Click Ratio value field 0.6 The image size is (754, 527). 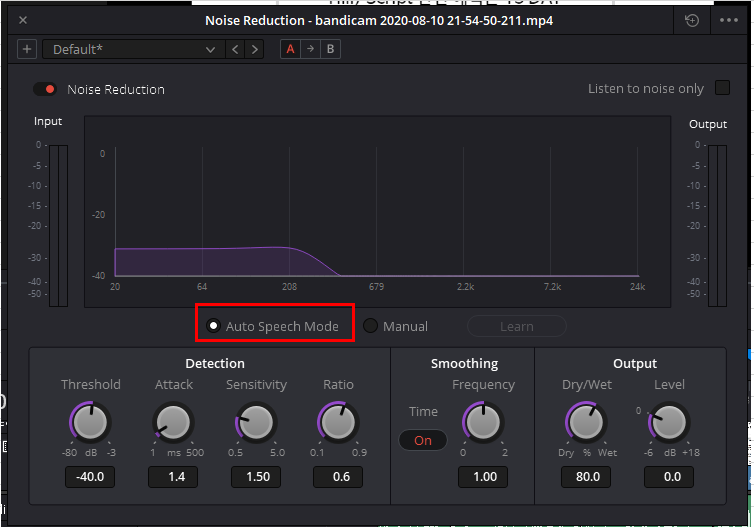[x=338, y=477]
